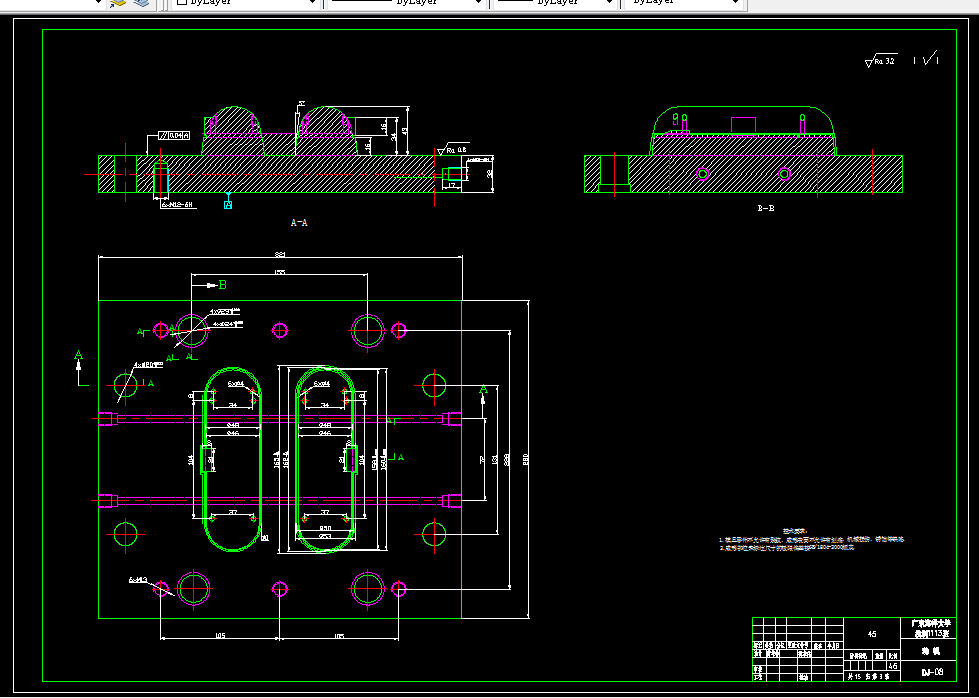This screenshot has width=979, height=698.
Task: Click the Make Object's Layer Current icon
Action: [x=117, y=3]
